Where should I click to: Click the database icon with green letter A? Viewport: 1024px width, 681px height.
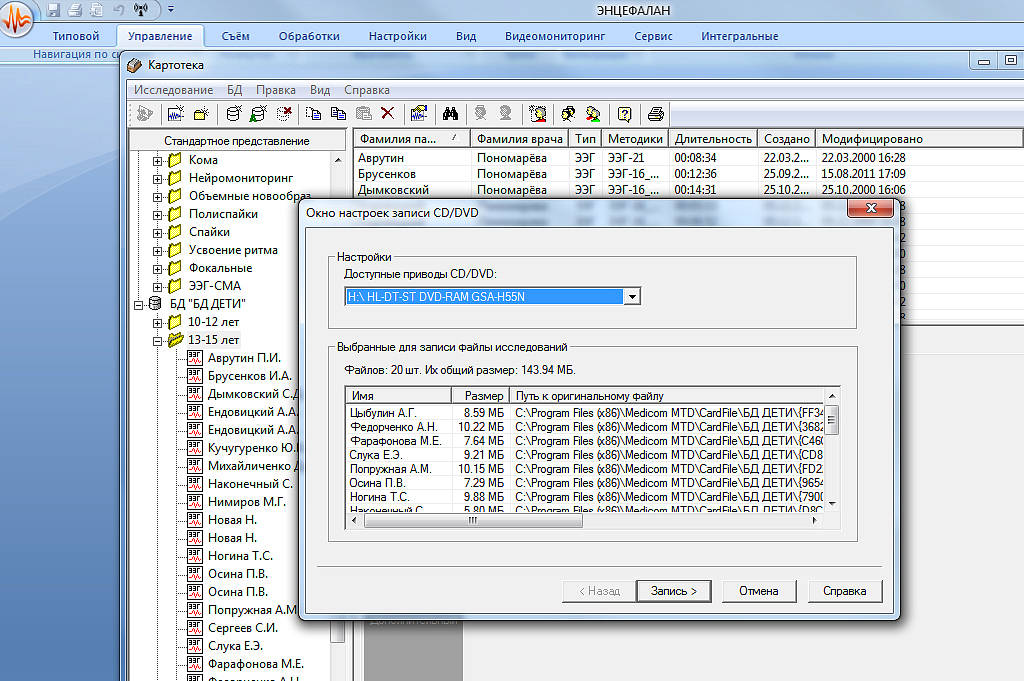point(259,114)
